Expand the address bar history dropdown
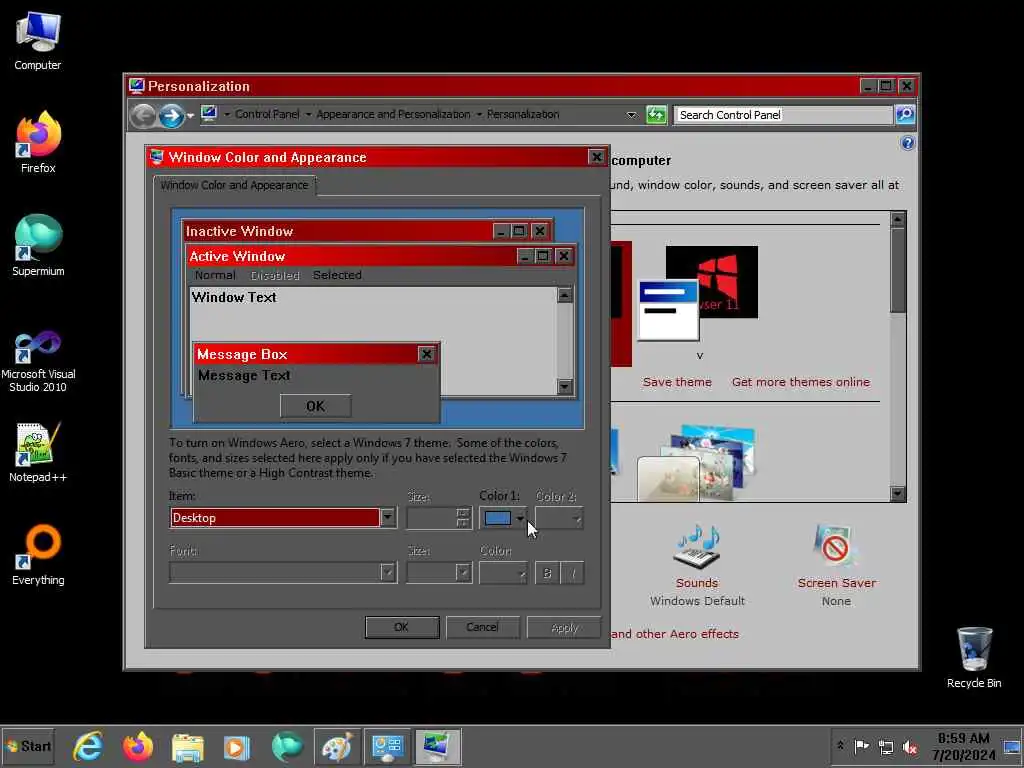This screenshot has width=1024, height=768. click(x=632, y=115)
